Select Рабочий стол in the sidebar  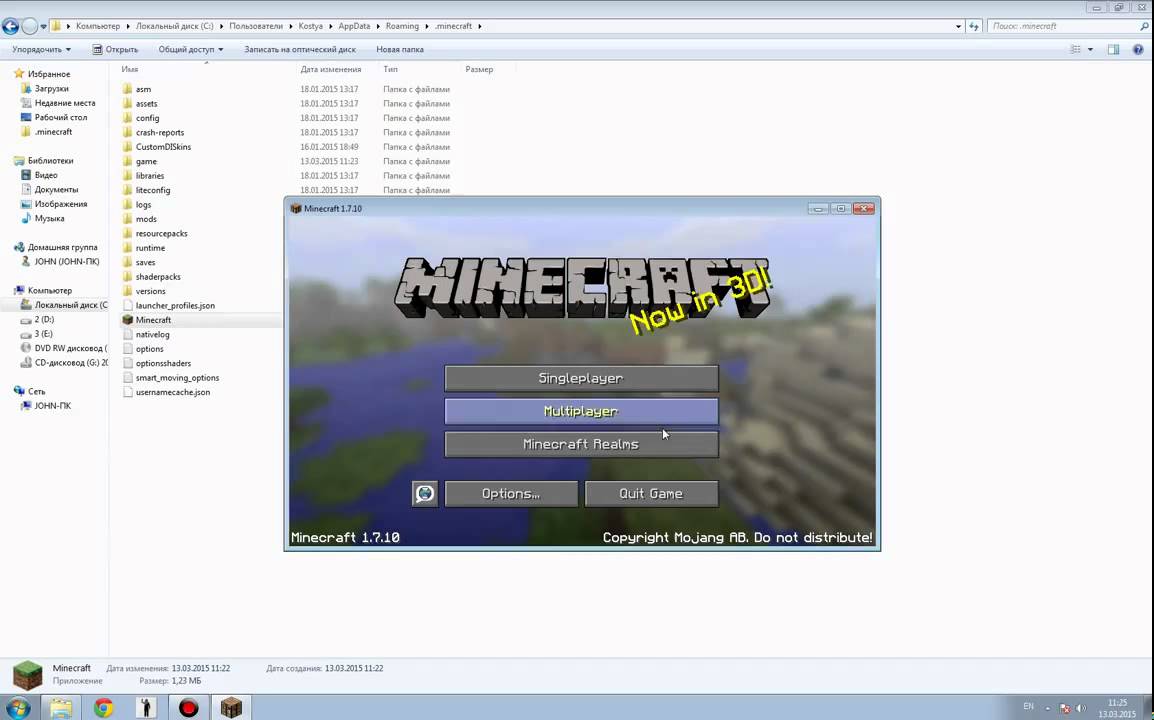[x=60, y=117]
